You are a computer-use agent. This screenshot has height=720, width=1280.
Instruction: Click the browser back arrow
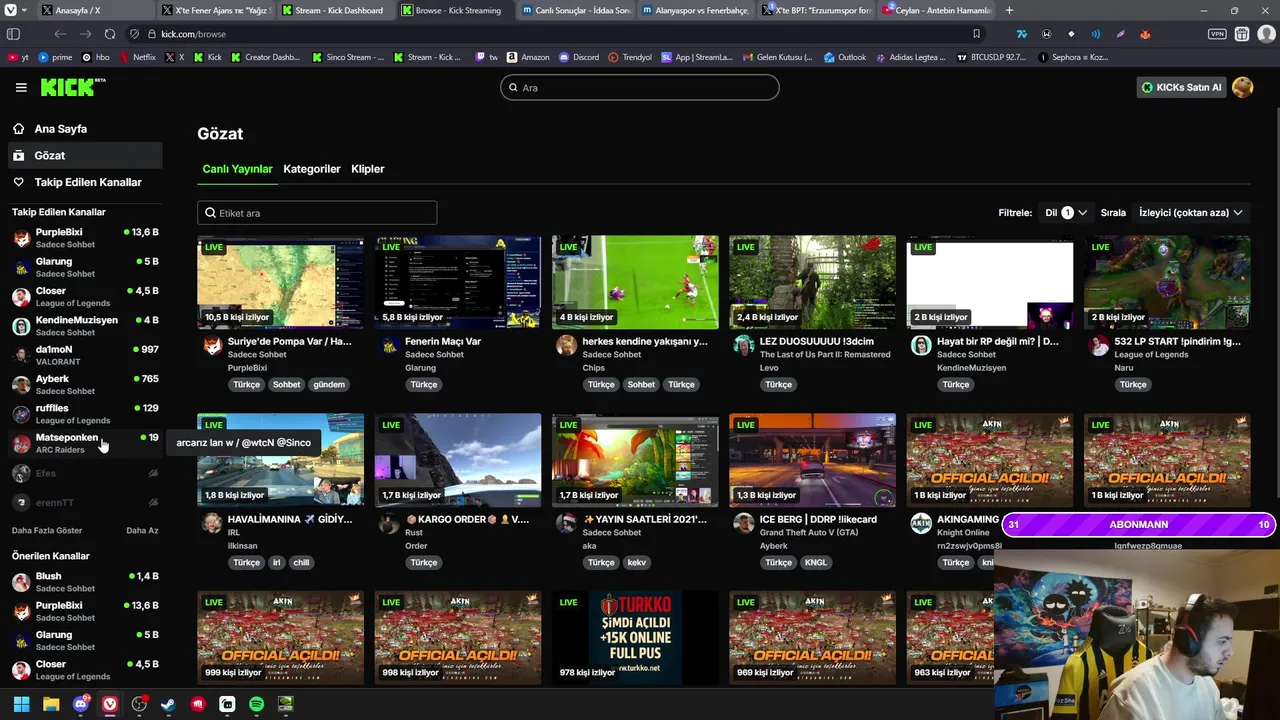point(61,34)
